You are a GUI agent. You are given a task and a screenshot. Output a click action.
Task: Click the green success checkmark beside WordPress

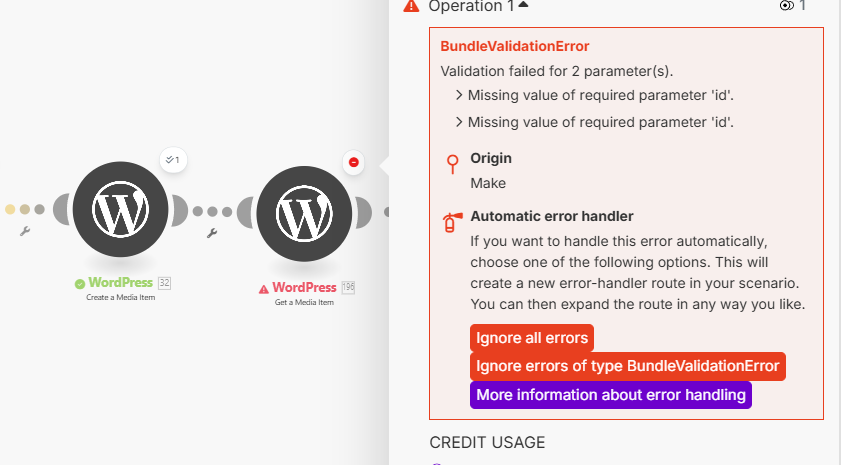pyautogui.click(x=80, y=284)
